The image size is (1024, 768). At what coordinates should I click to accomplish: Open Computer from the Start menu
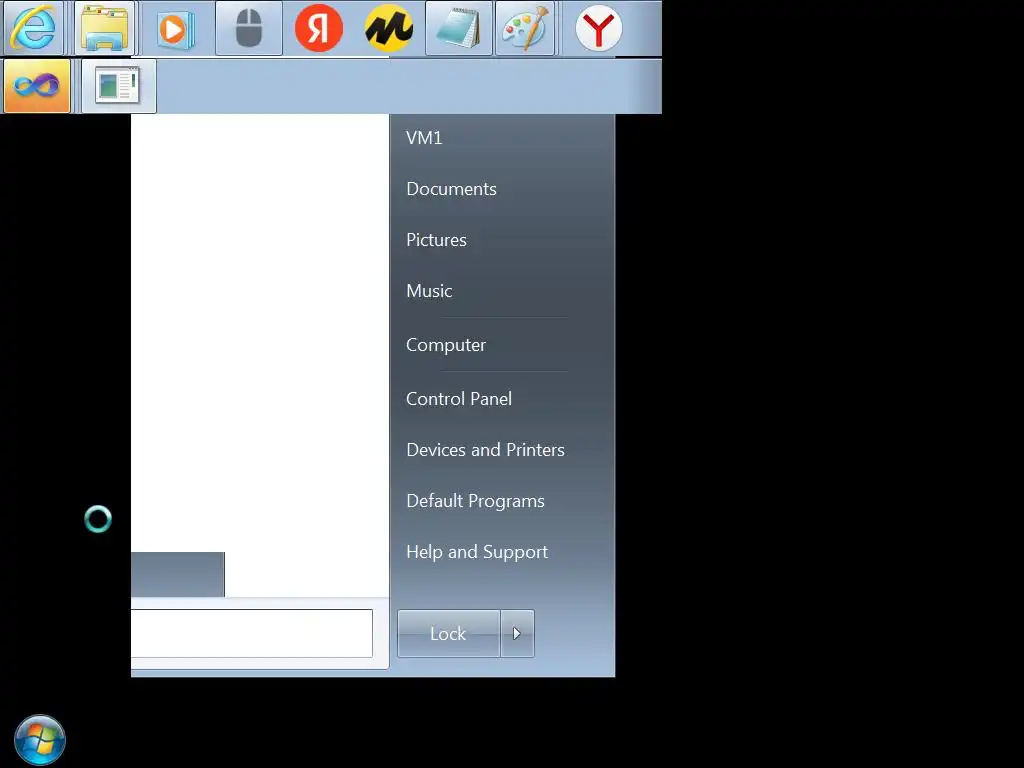[446, 345]
